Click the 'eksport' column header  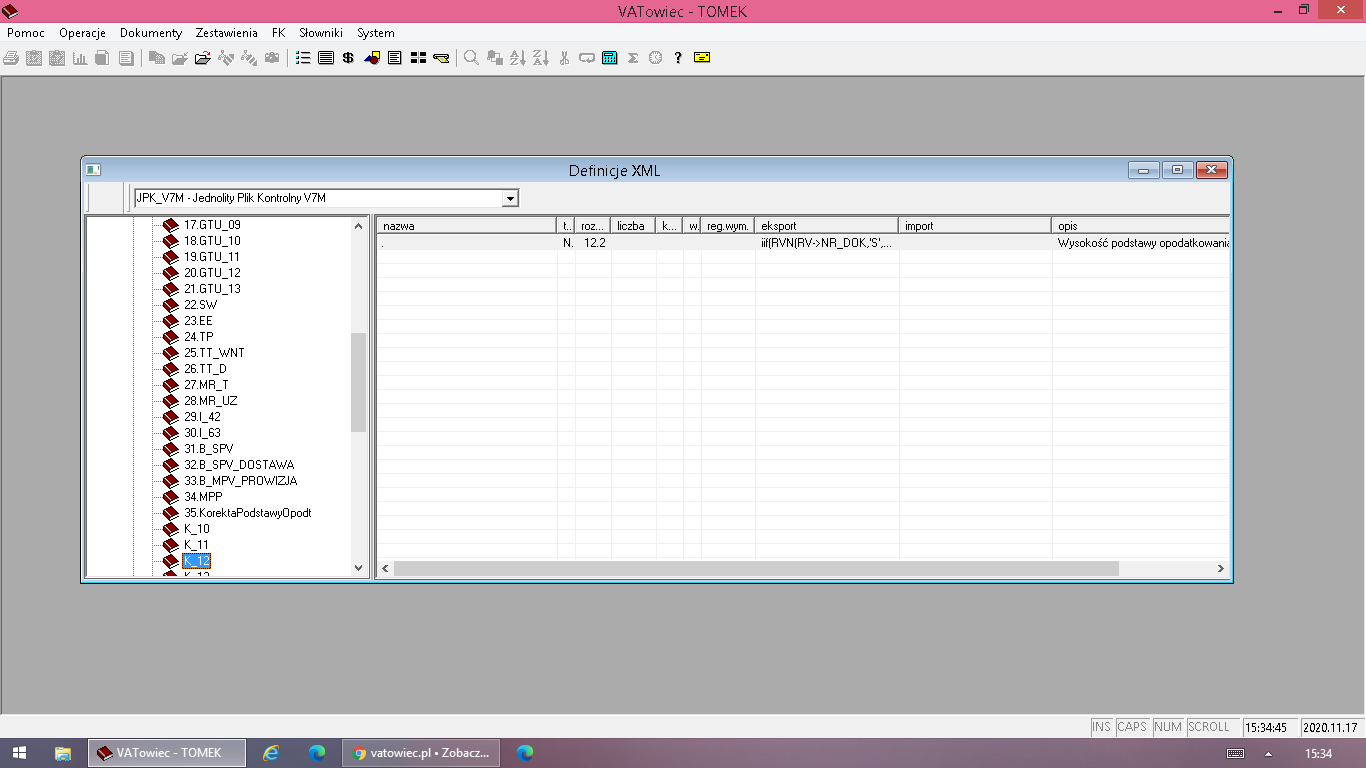(826, 226)
